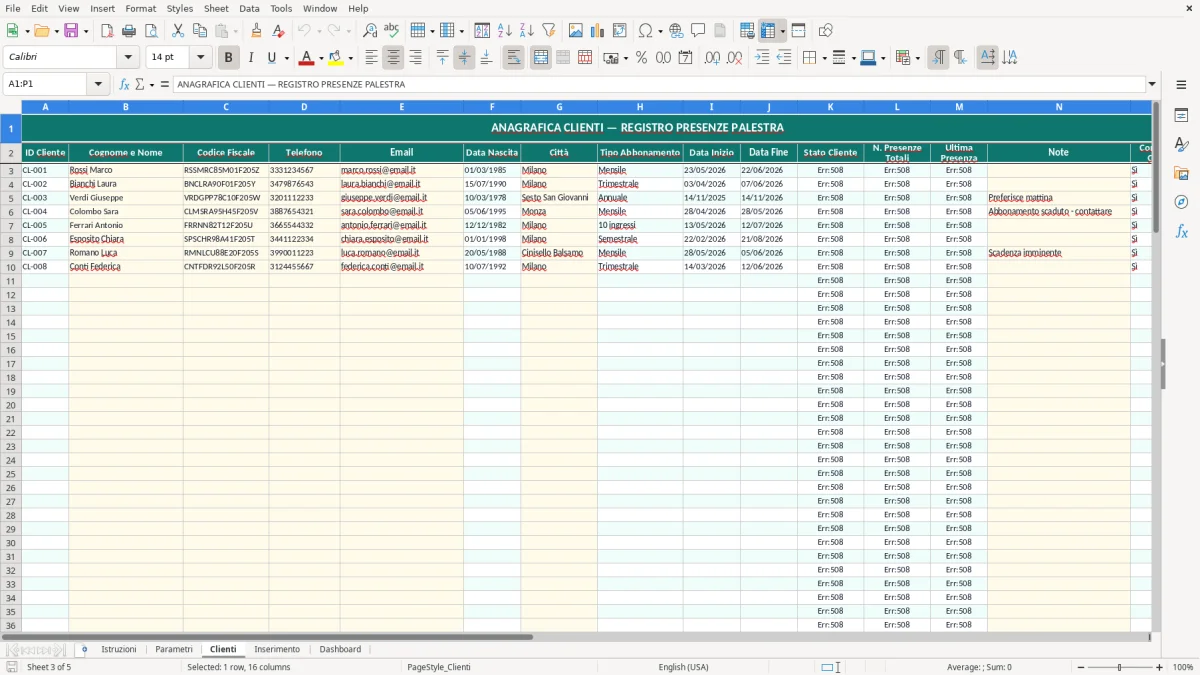Open Print Preview from the toolbar
The height and width of the screenshot is (675, 1200).
(151, 31)
